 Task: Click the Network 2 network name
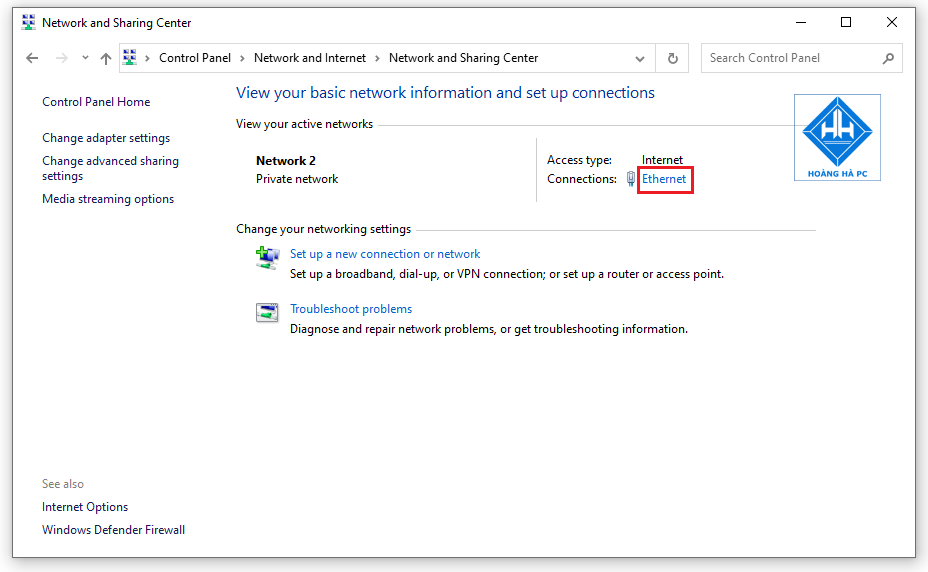click(286, 160)
